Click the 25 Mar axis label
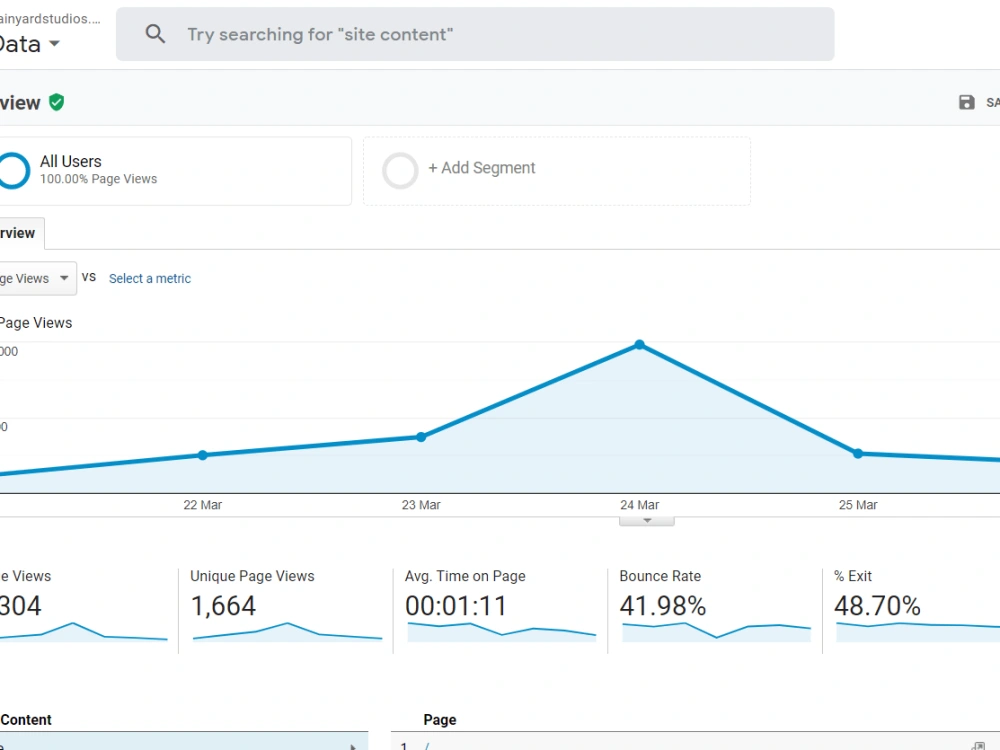The image size is (1000, 750). coord(858,505)
